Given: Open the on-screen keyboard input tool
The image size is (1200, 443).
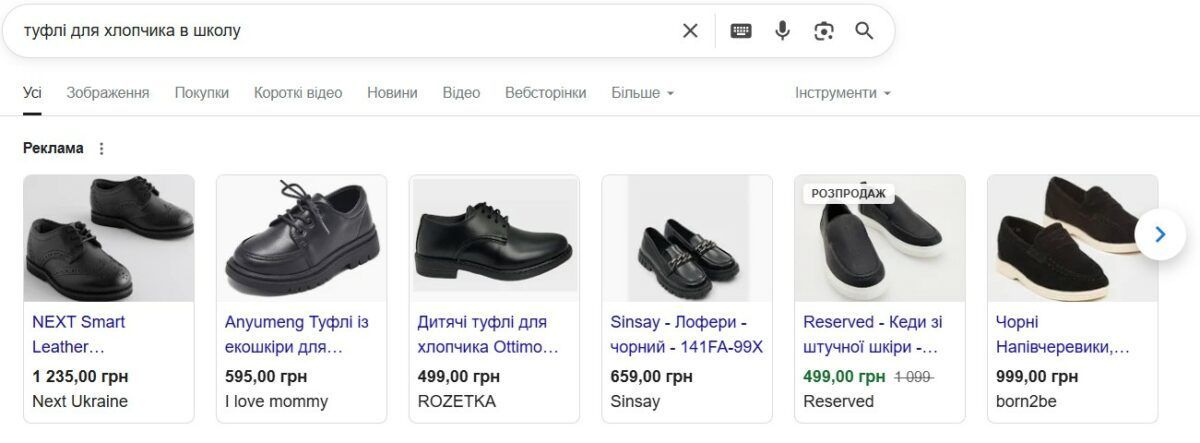Looking at the screenshot, I should pos(741,31).
